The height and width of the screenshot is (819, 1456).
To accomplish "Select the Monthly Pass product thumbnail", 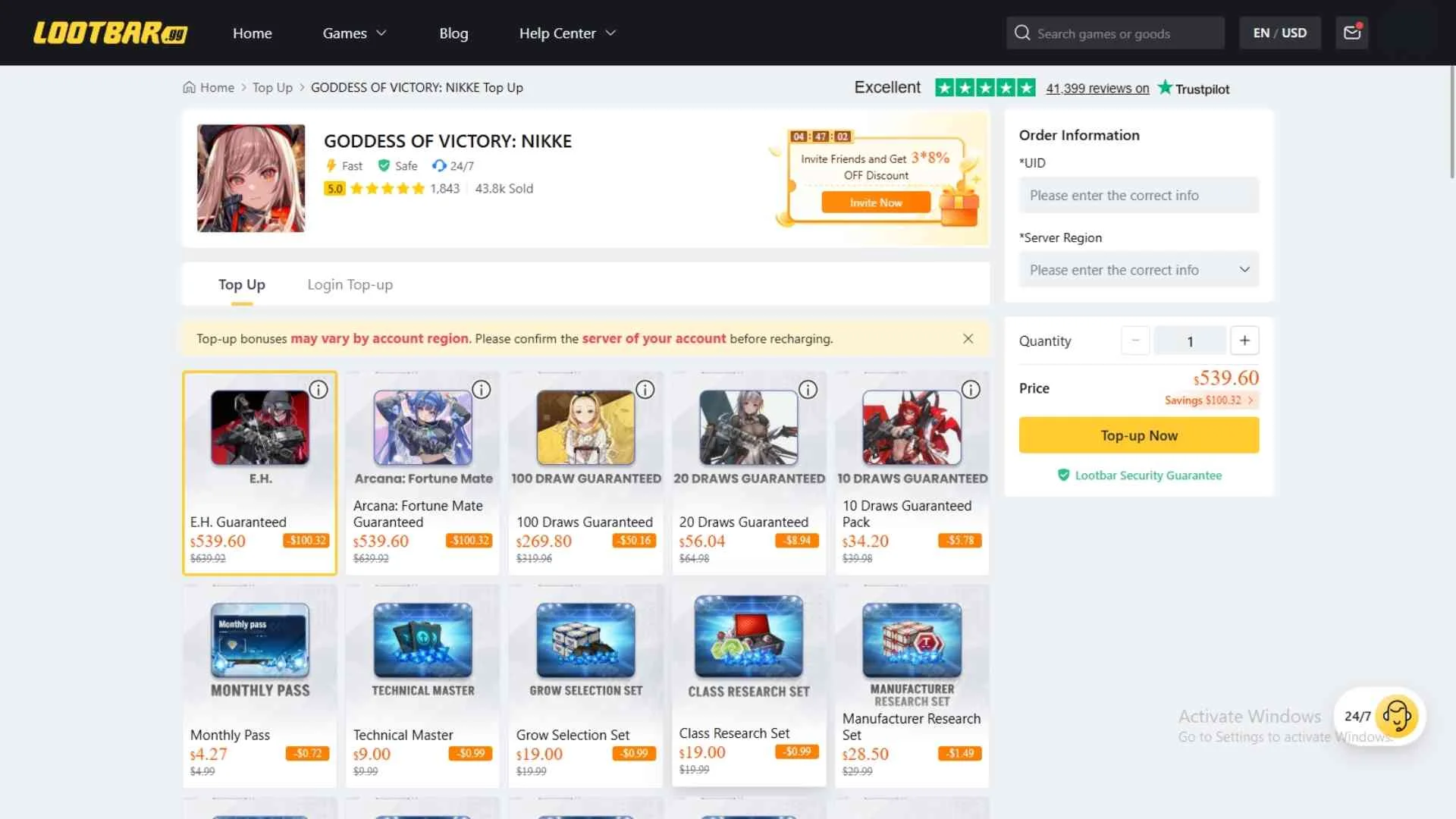I will (x=259, y=640).
